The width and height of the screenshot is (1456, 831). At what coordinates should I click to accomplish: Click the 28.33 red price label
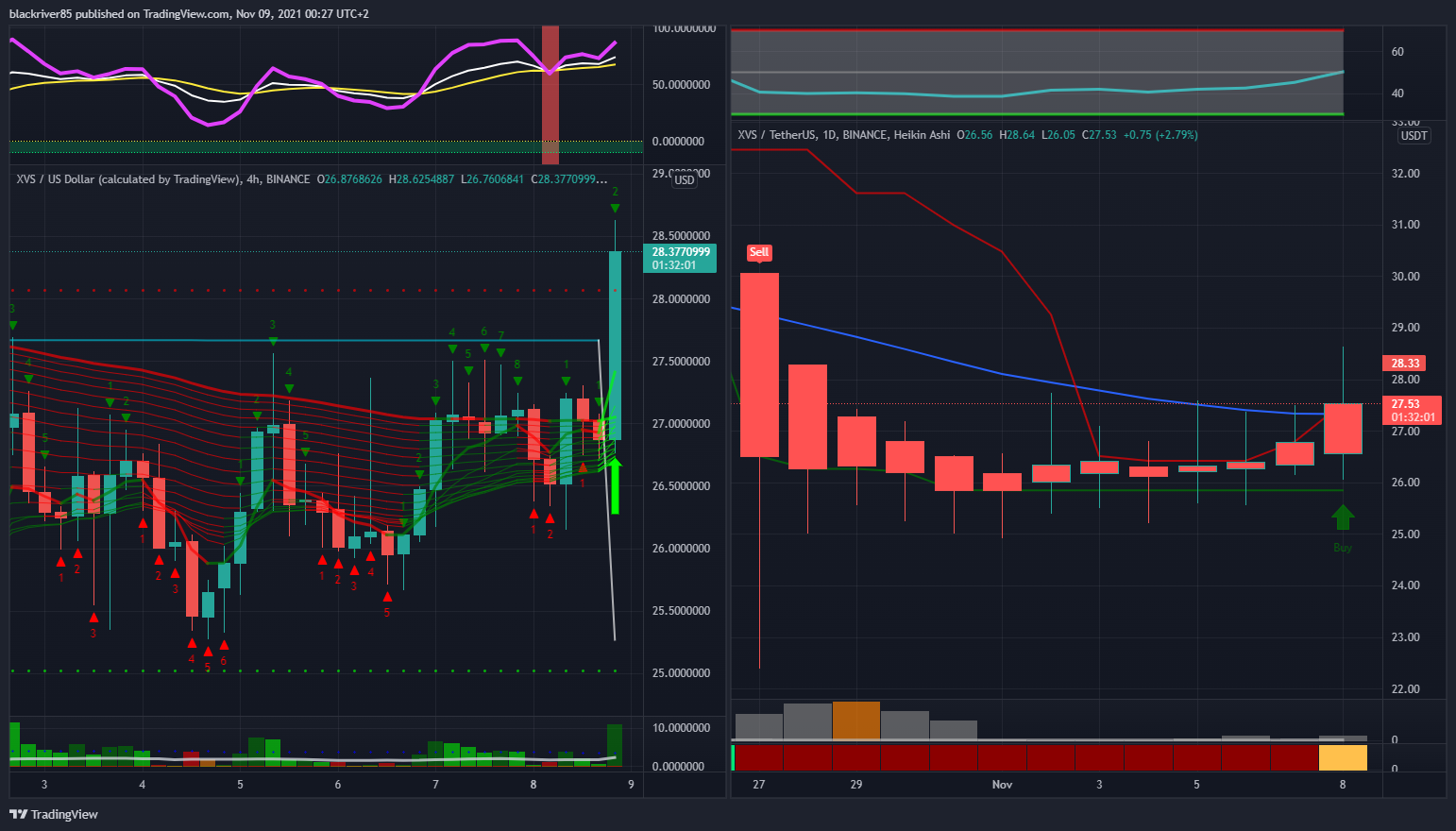point(1405,364)
